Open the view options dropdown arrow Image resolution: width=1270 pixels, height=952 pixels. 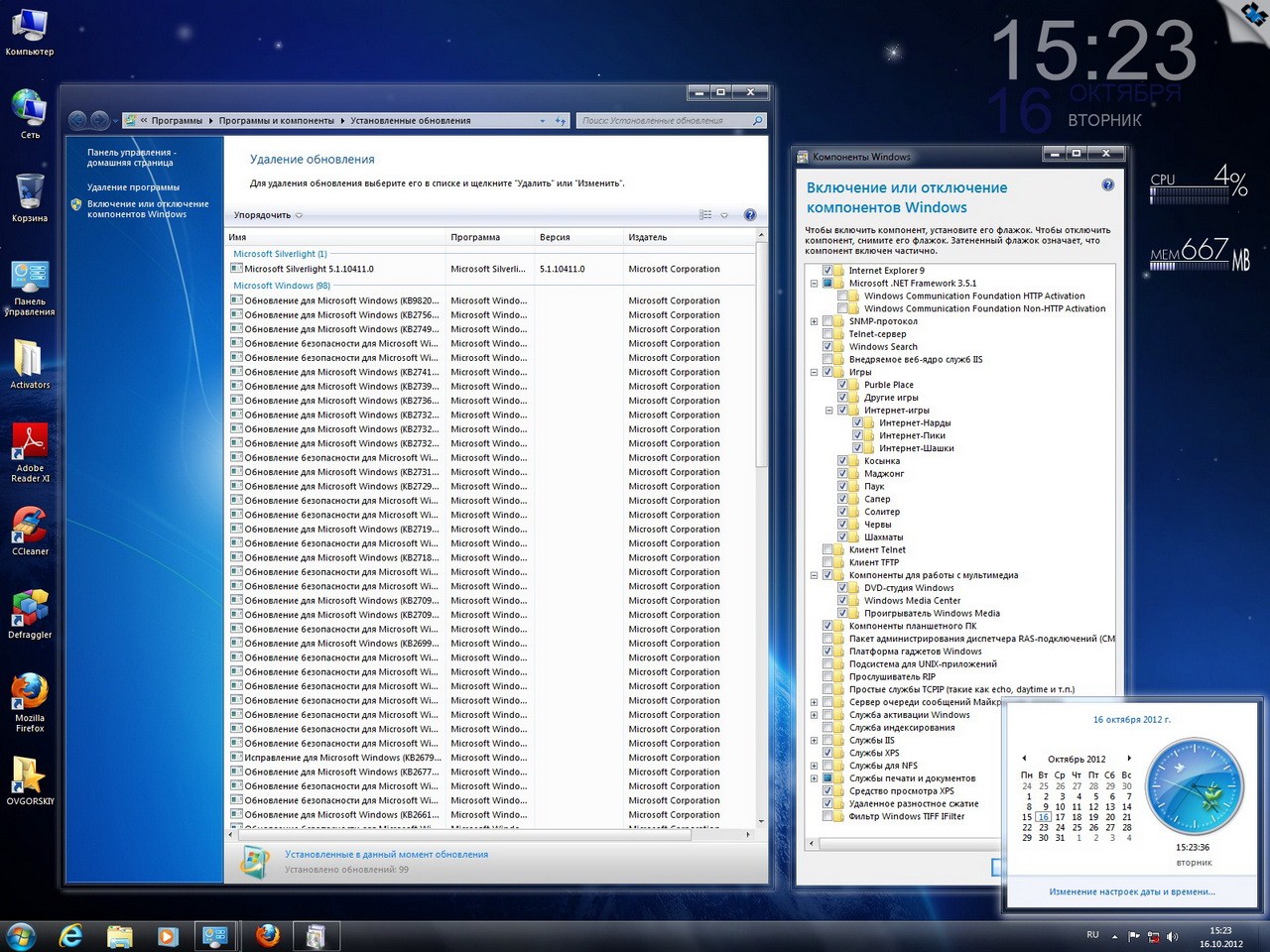(724, 215)
